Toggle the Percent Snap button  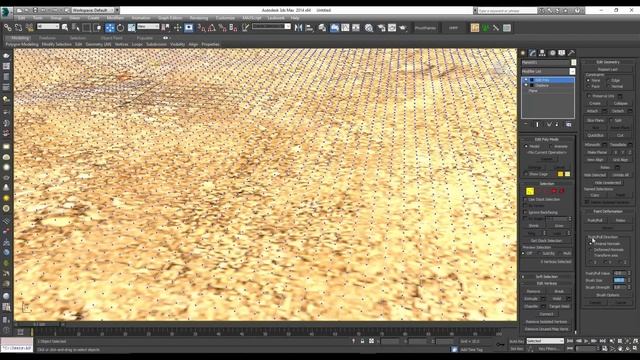point(222,28)
